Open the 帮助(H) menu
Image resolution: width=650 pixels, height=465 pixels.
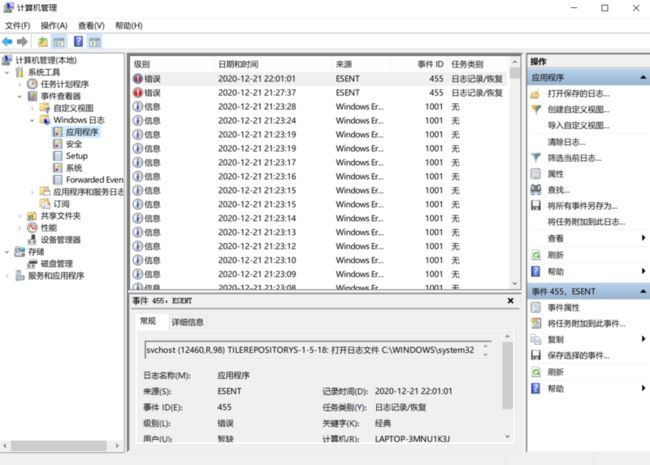(129, 26)
